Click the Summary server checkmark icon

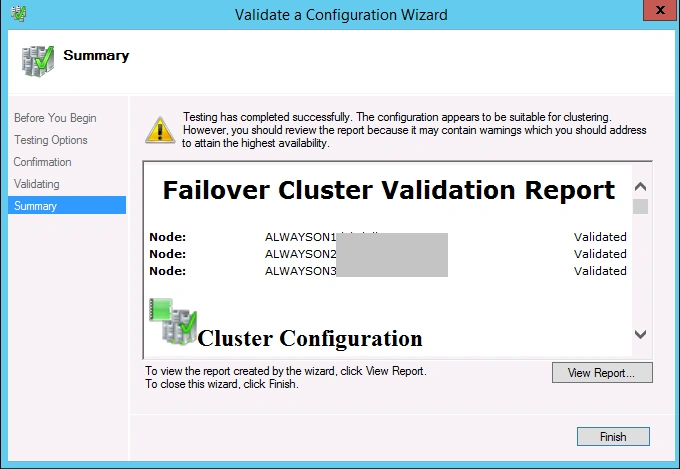click(38, 61)
